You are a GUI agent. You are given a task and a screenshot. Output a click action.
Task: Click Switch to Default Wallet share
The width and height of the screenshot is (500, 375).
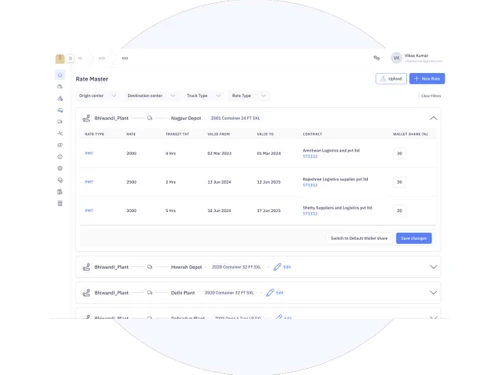359,238
